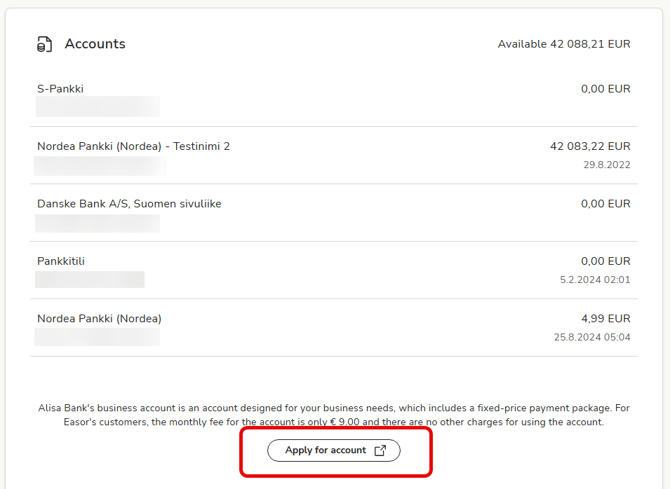Click the timestamp 5.2.2024 02:01
Screen dimensions: 670x489
pyautogui.click(x=595, y=280)
